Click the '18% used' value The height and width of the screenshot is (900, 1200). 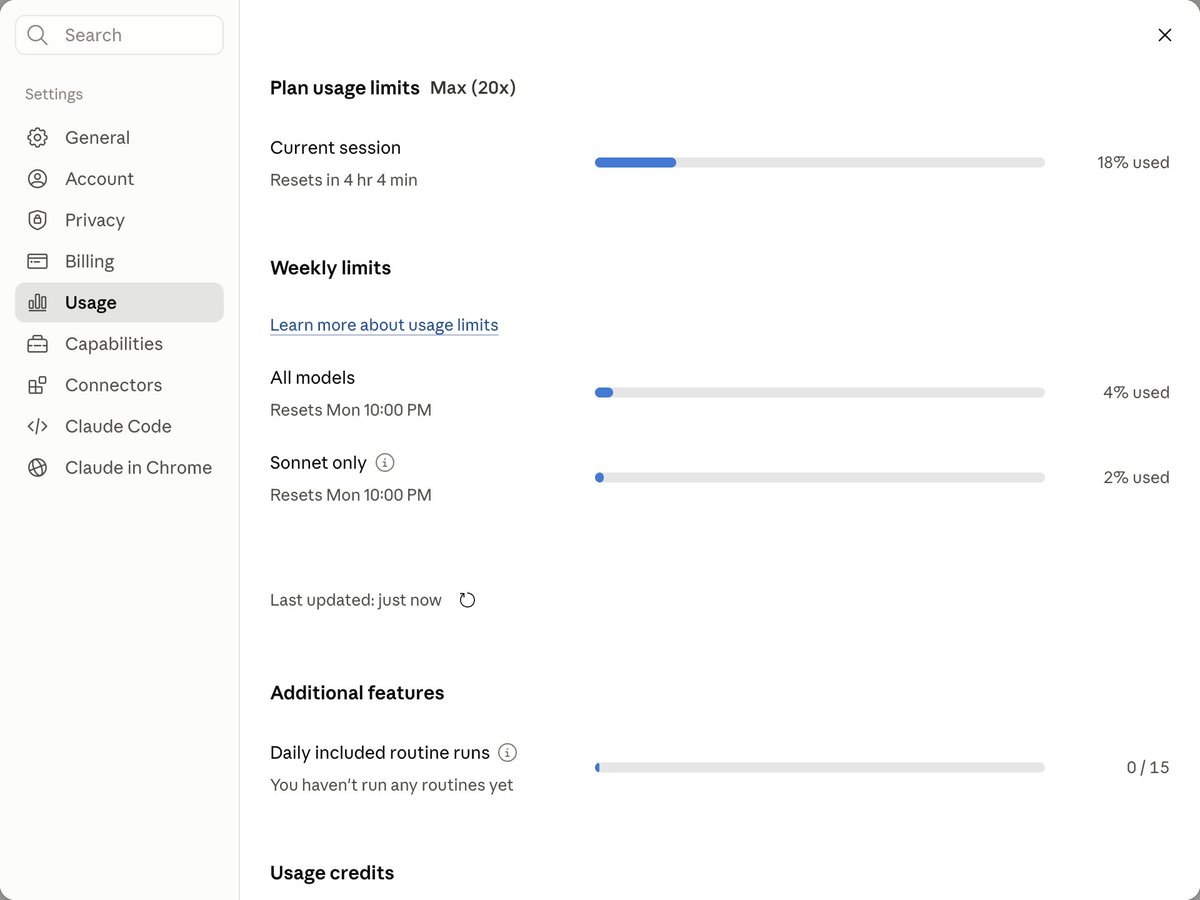tap(1133, 162)
